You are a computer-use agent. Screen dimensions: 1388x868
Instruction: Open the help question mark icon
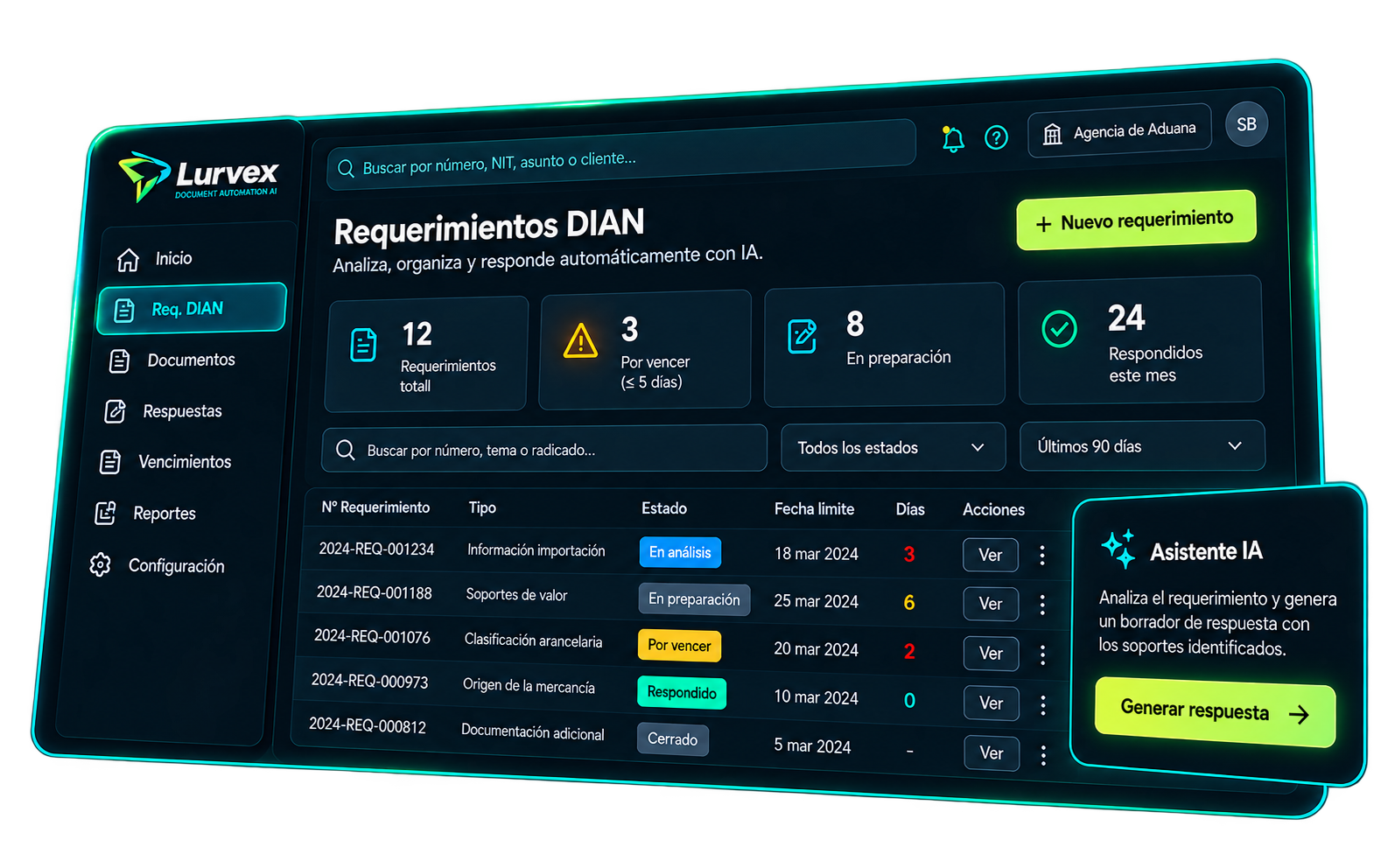[996, 137]
